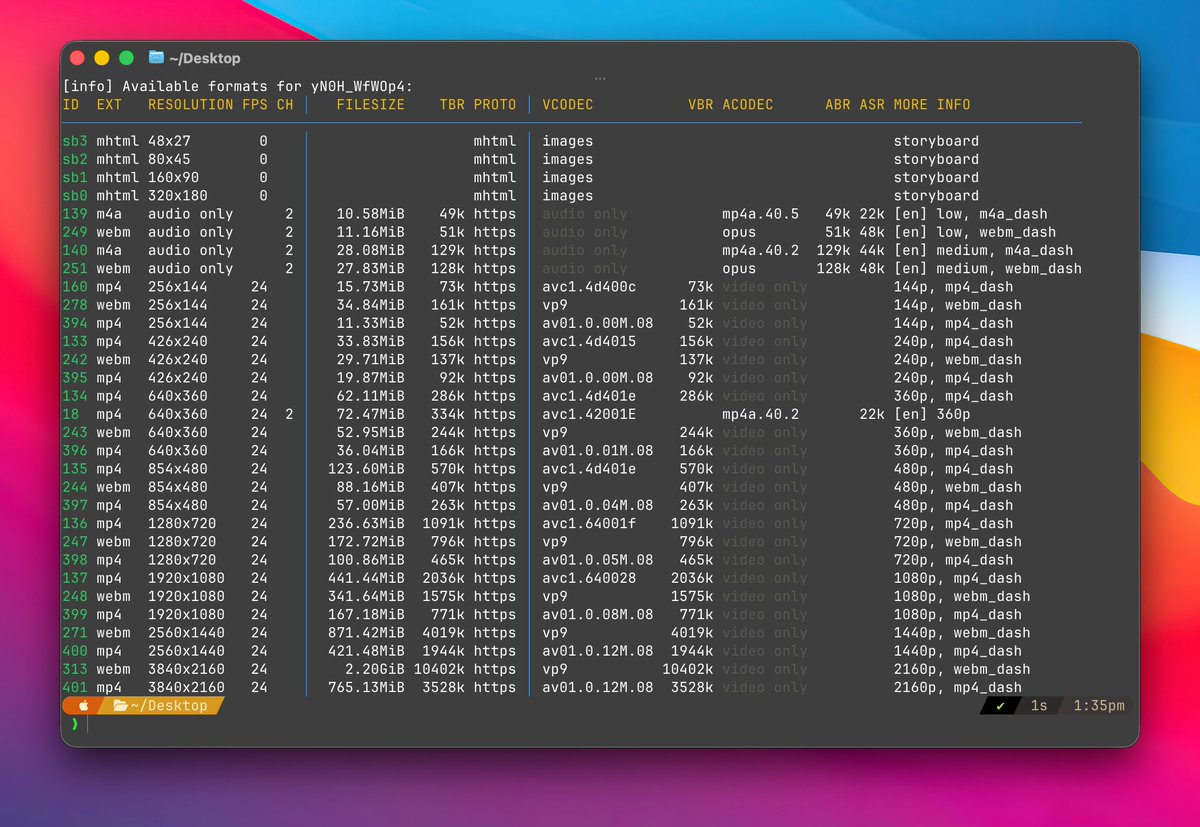Click the Apple logo prompt segment

click(x=84, y=706)
